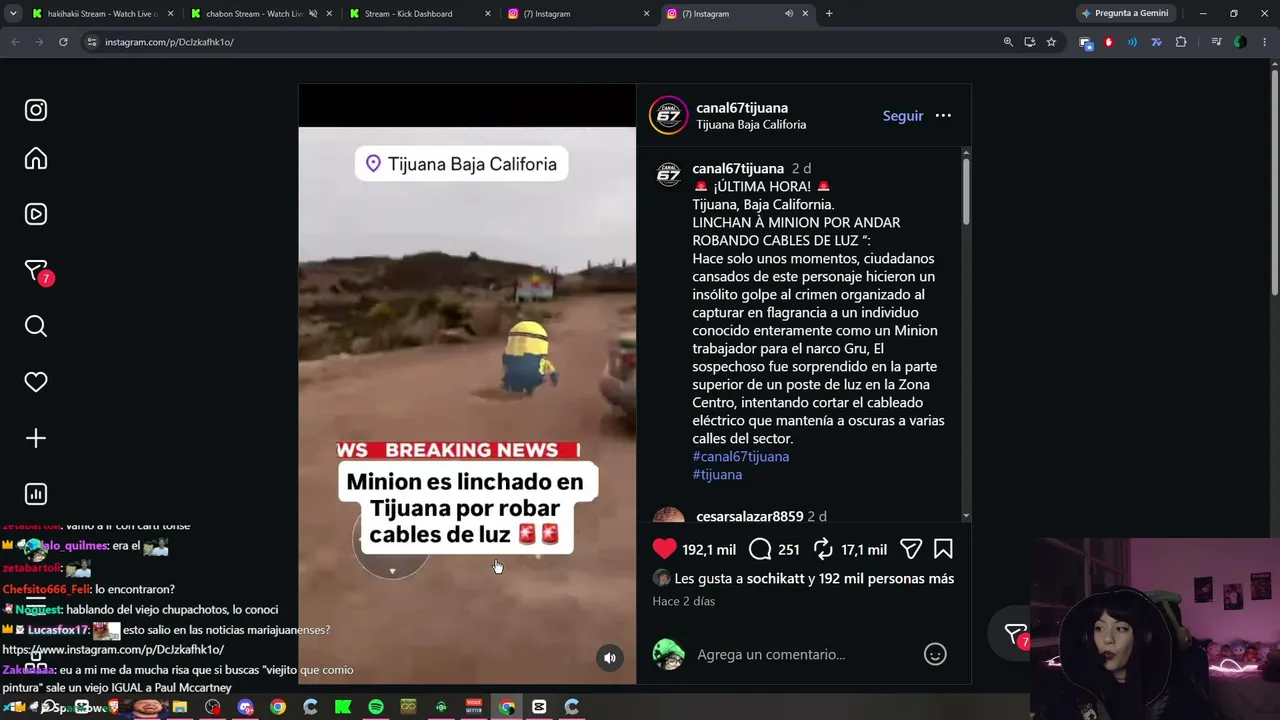Open CapCut from the taskbar
Image resolution: width=1280 pixels, height=720 pixels.
coord(539,707)
